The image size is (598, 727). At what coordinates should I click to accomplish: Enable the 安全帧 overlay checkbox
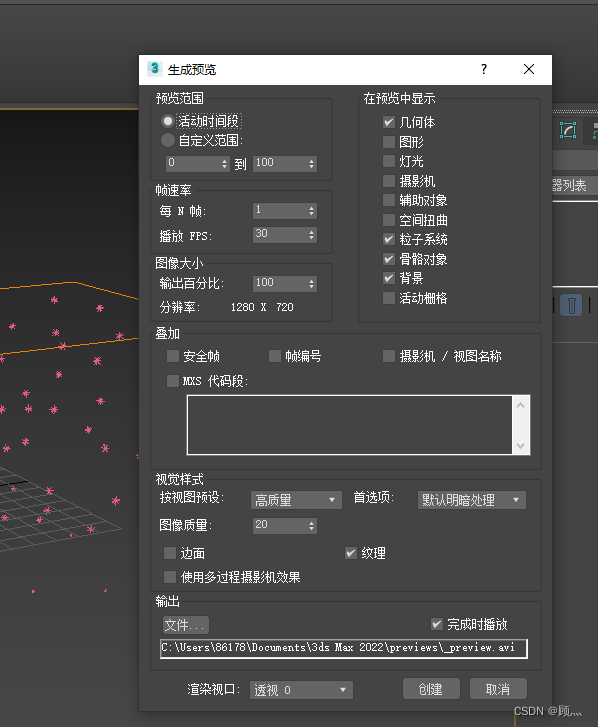(173, 356)
